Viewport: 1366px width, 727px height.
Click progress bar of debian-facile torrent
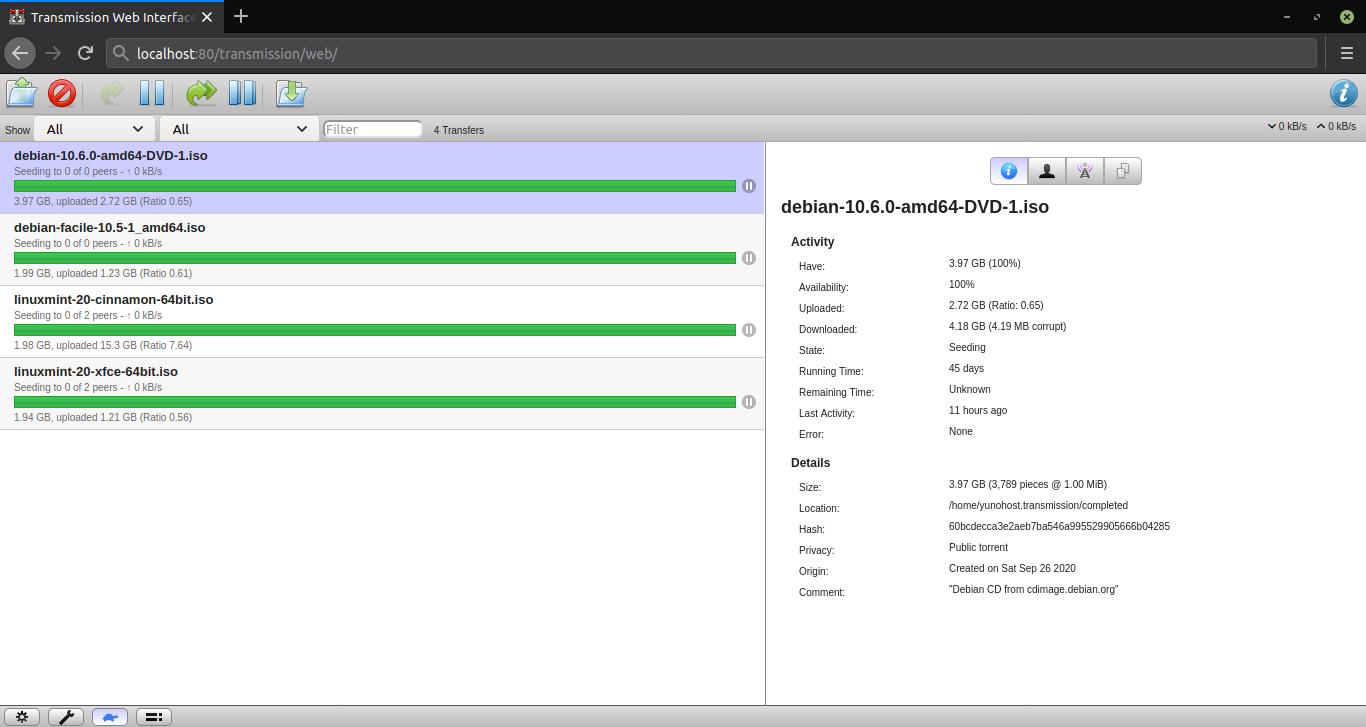pos(375,258)
